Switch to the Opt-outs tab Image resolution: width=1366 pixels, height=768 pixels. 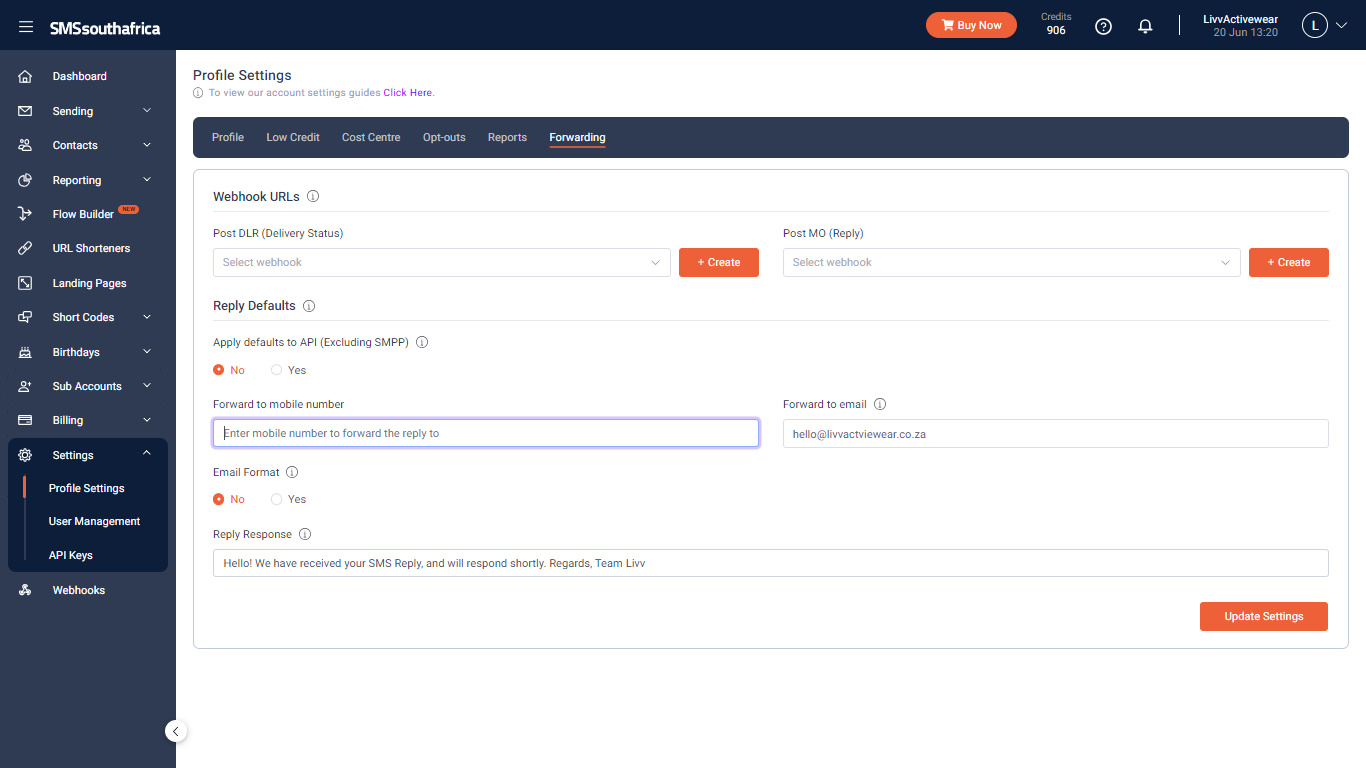point(444,137)
